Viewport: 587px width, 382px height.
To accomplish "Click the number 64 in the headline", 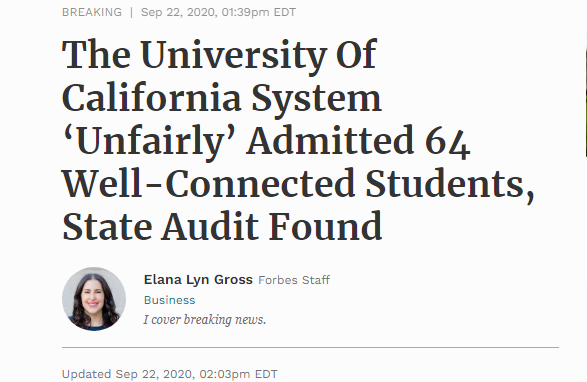I will coord(447,142).
